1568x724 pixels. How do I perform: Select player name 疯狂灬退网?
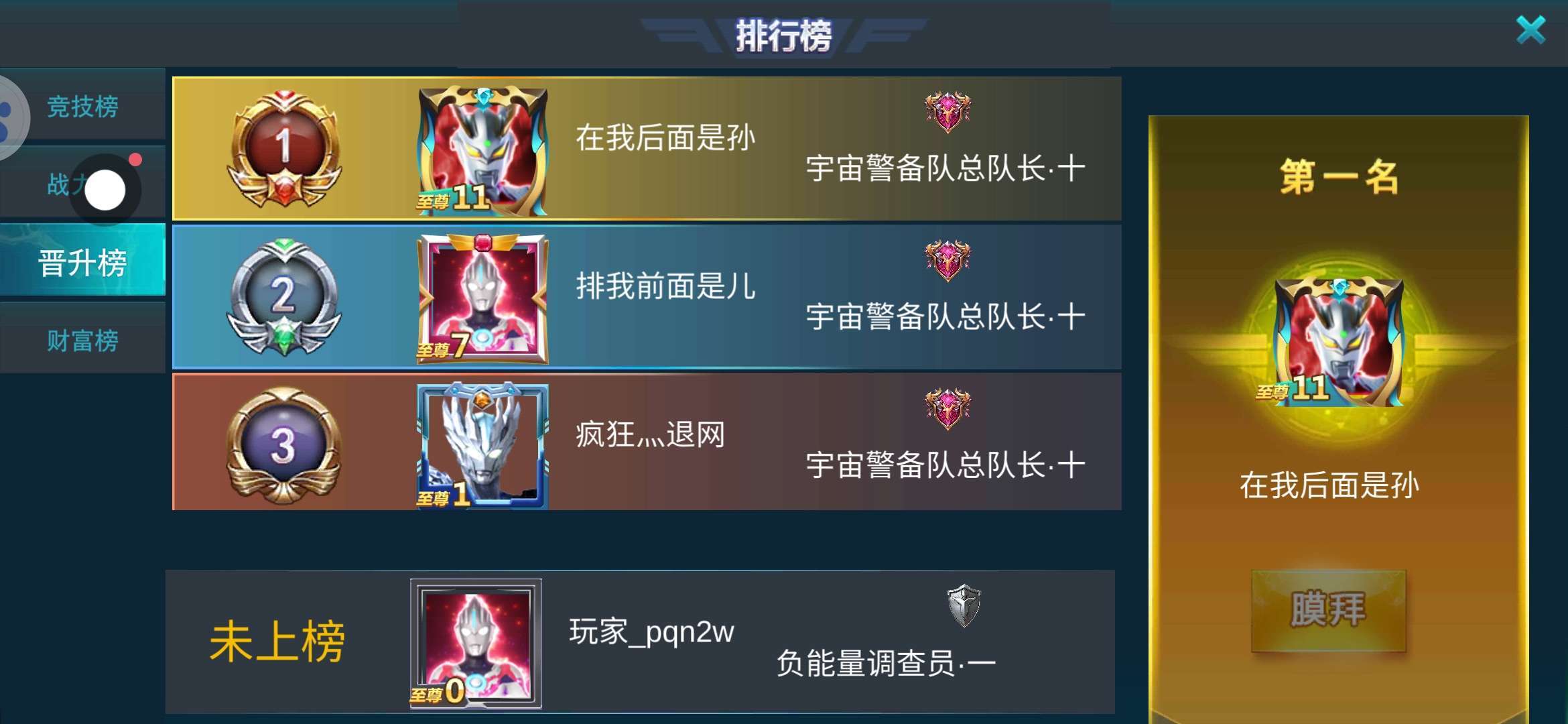651,434
